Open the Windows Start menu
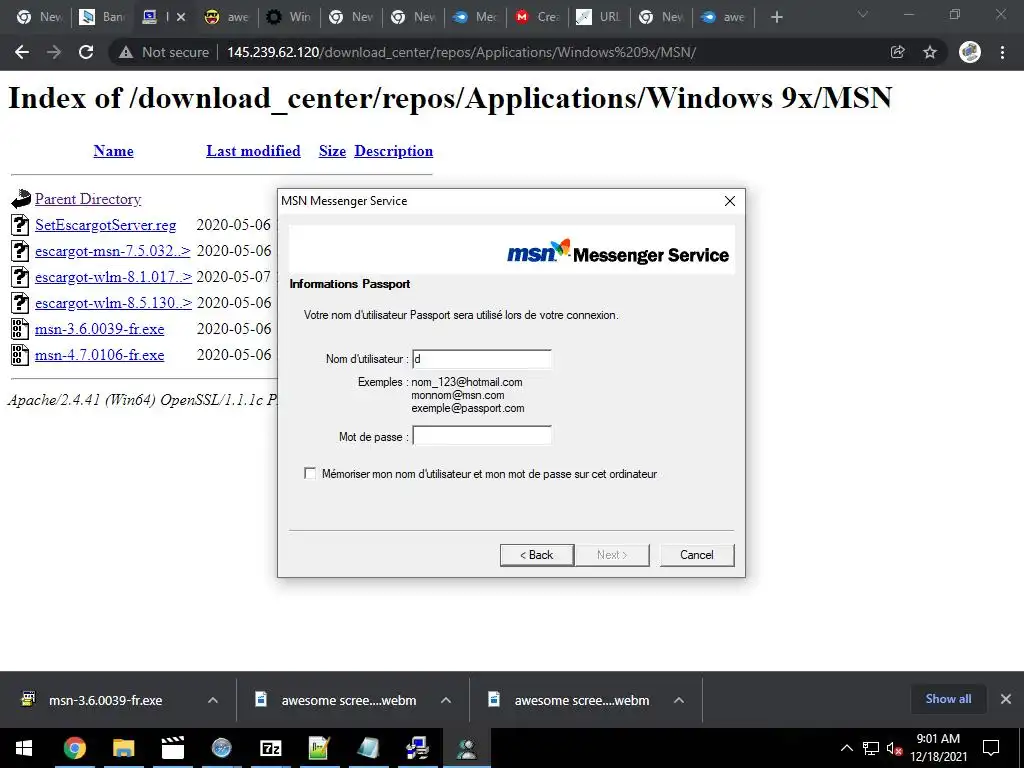The image size is (1024, 768). click(x=24, y=748)
